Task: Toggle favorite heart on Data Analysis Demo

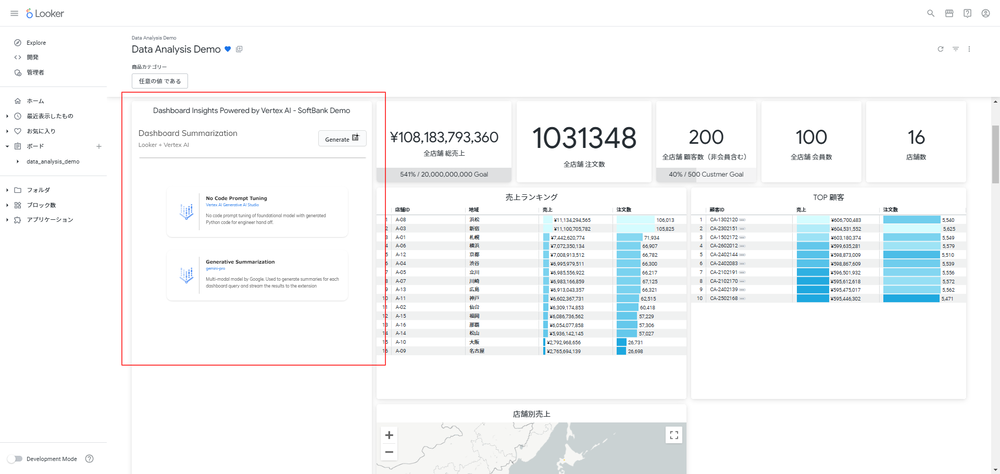Action: (228, 49)
